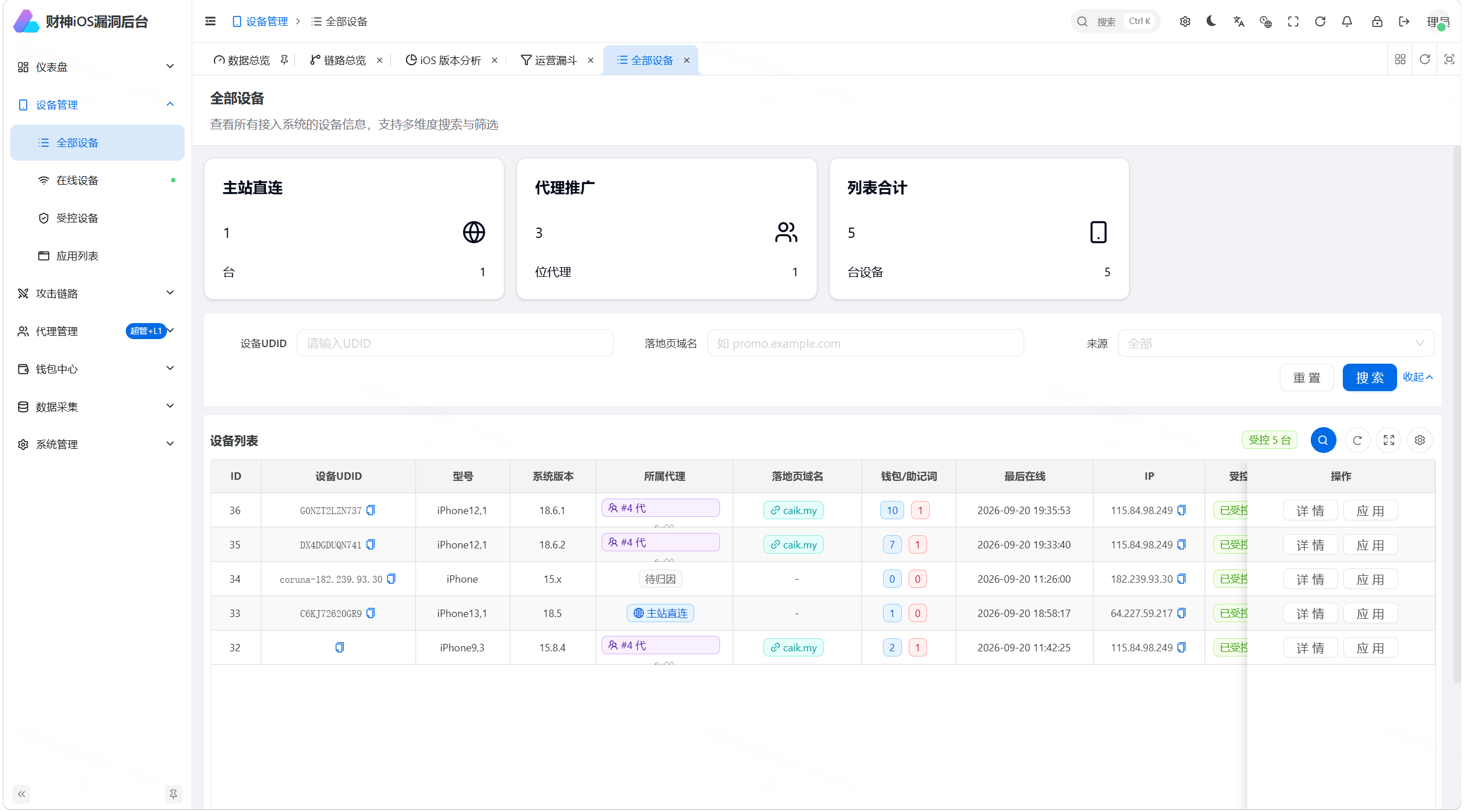Pin the 数据总览 tab
1464x812 pixels.
coord(284,60)
